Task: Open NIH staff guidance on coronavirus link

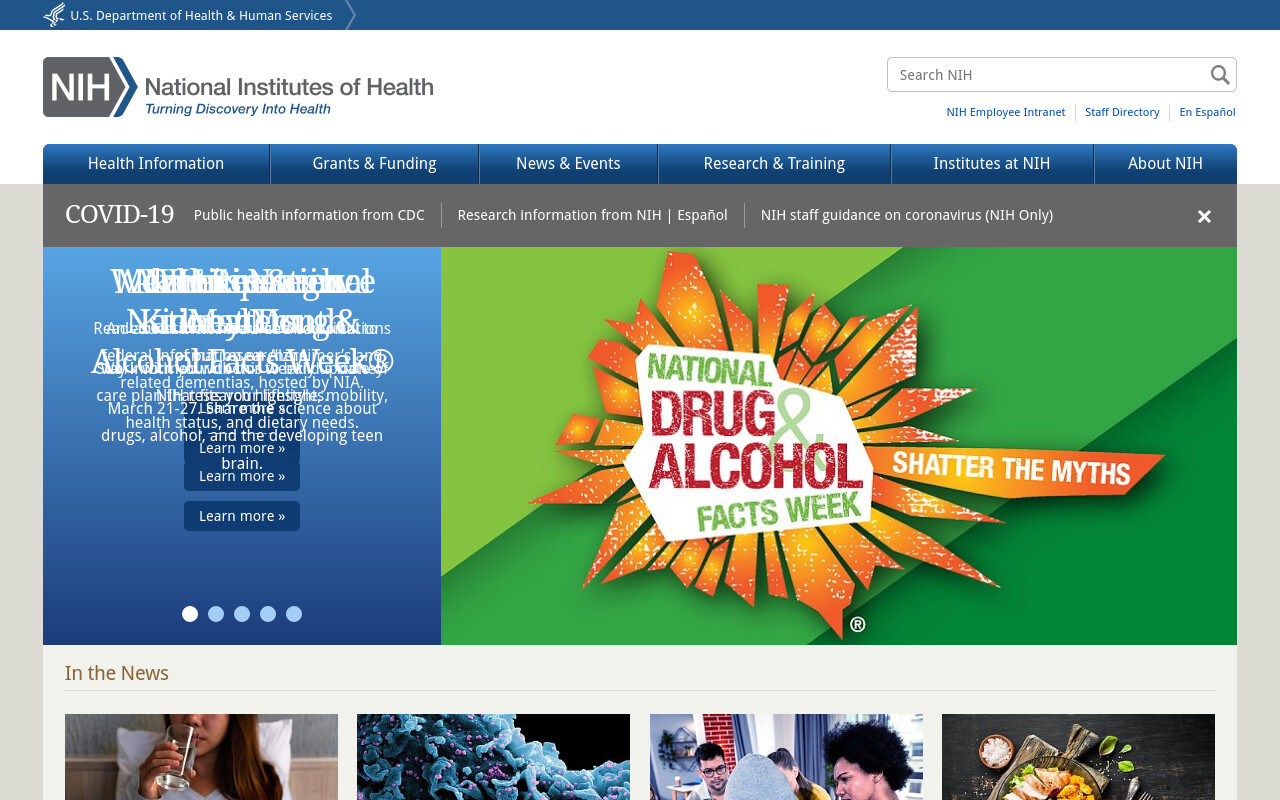Action: pos(906,215)
